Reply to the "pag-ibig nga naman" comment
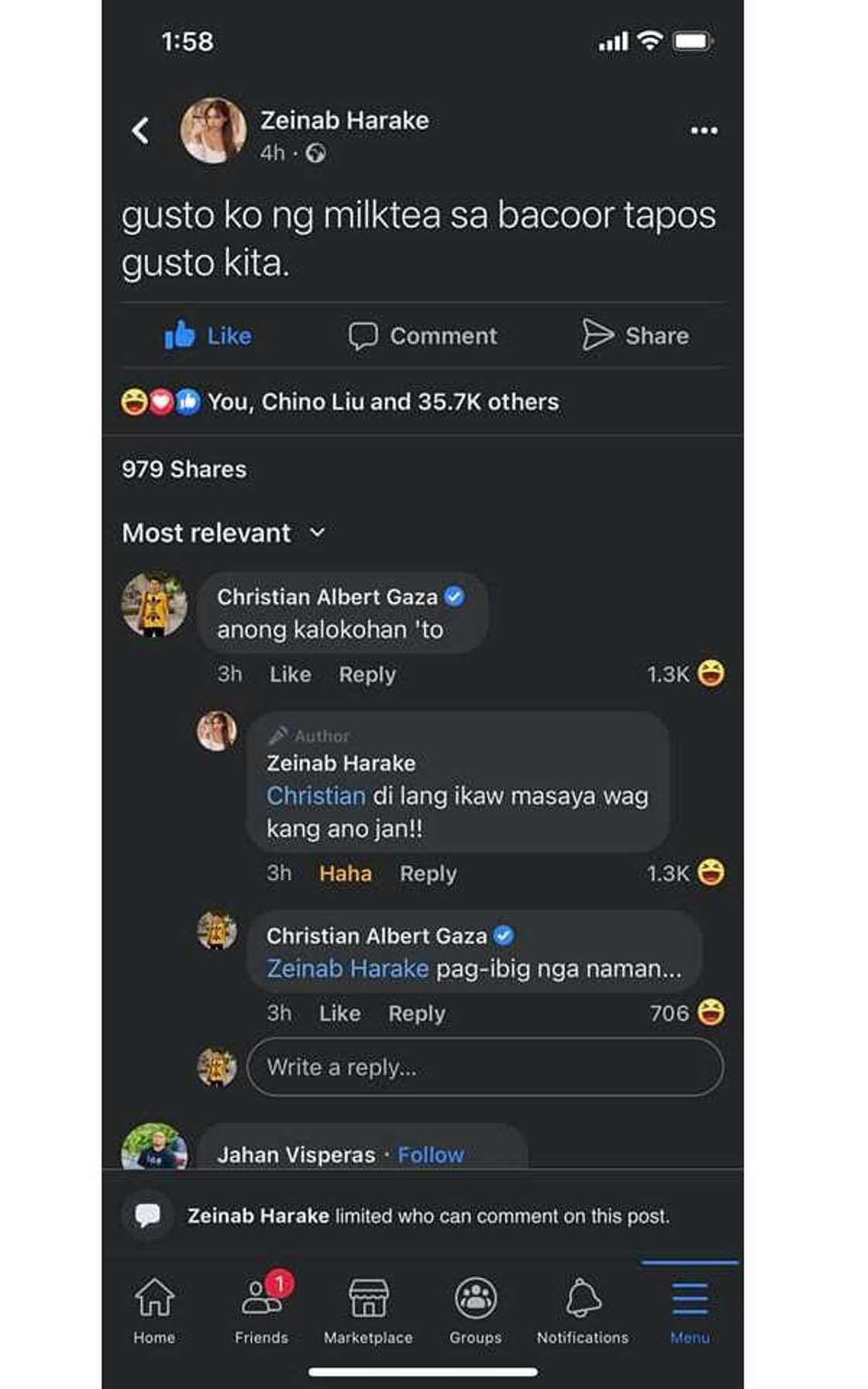This screenshot has width=868, height=1389. point(416,1014)
